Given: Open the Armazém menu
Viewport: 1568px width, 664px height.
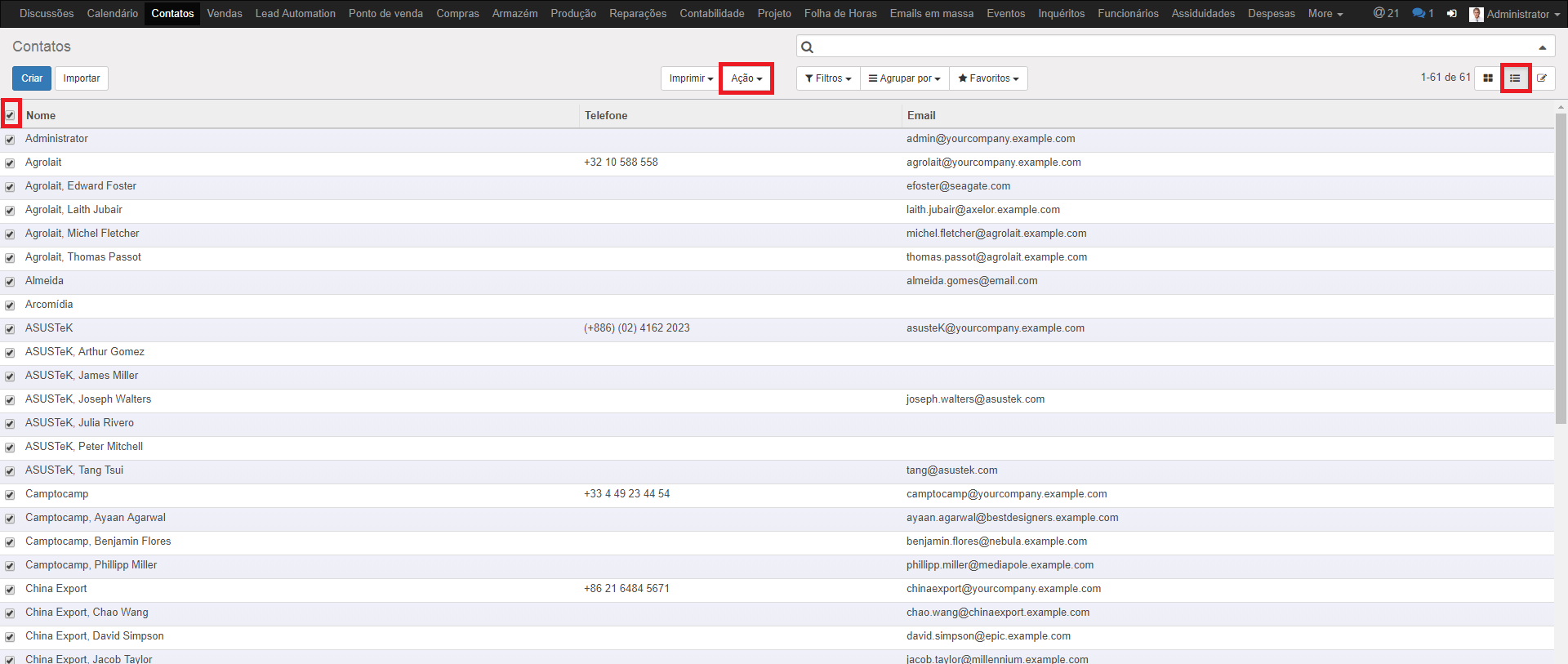Looking at the screenshot, I should 514,14.
